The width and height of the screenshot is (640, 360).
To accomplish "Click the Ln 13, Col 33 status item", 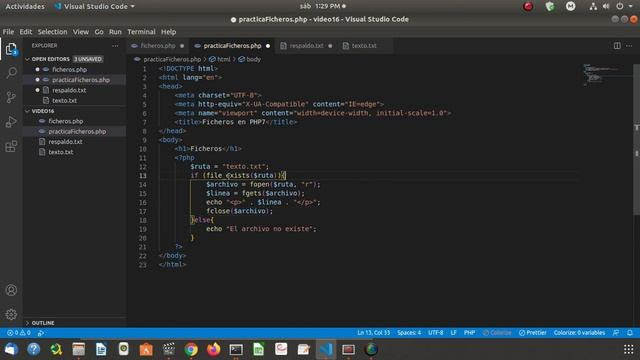I will [373, 333].
